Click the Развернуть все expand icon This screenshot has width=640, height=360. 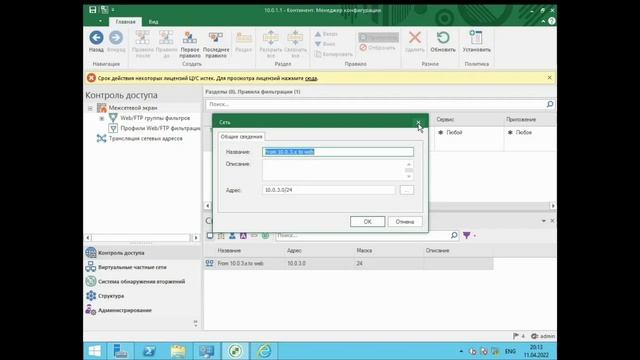coord(271,38)
